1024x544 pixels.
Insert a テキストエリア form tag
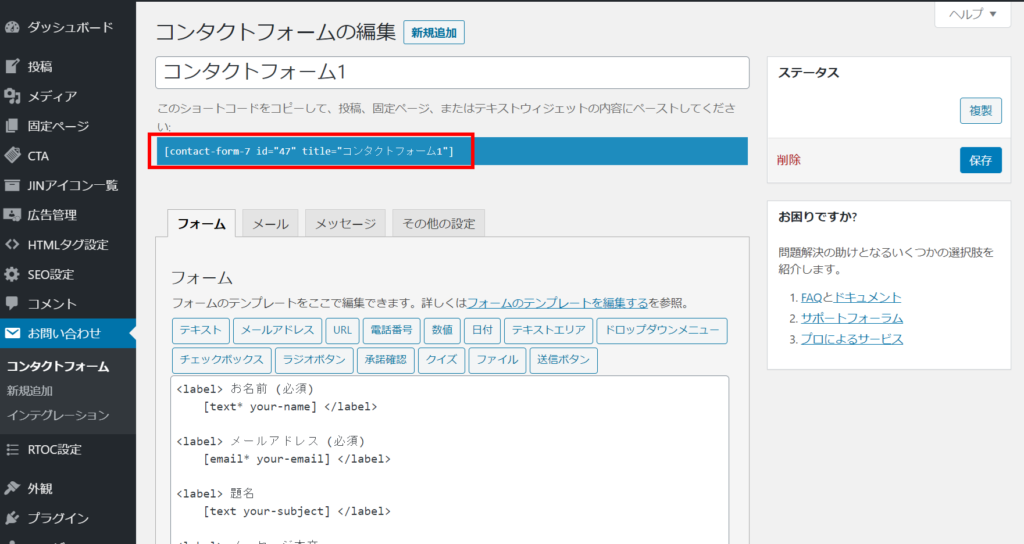pyautogui.click(x=549, y=330)
